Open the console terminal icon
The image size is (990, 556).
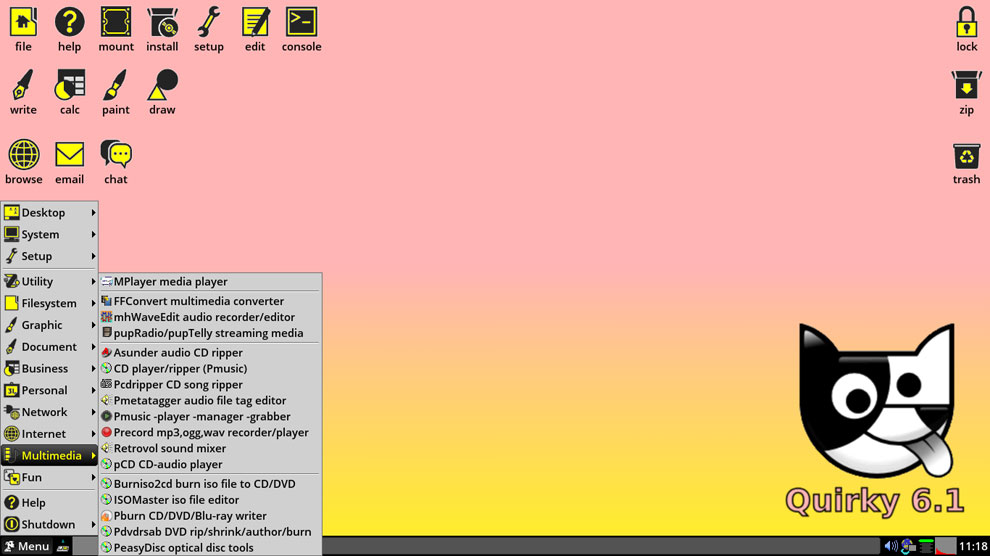point(302,23)
